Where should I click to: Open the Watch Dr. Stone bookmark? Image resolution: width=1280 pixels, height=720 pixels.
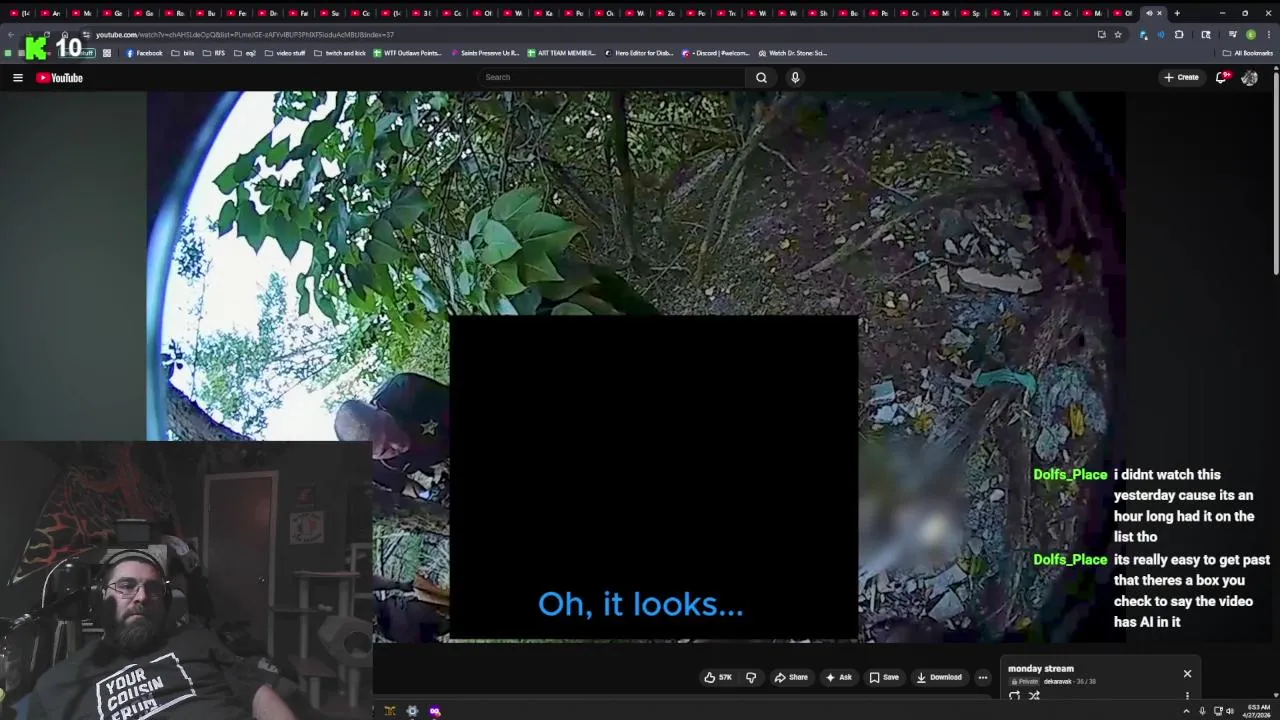[x=792, y=53]
